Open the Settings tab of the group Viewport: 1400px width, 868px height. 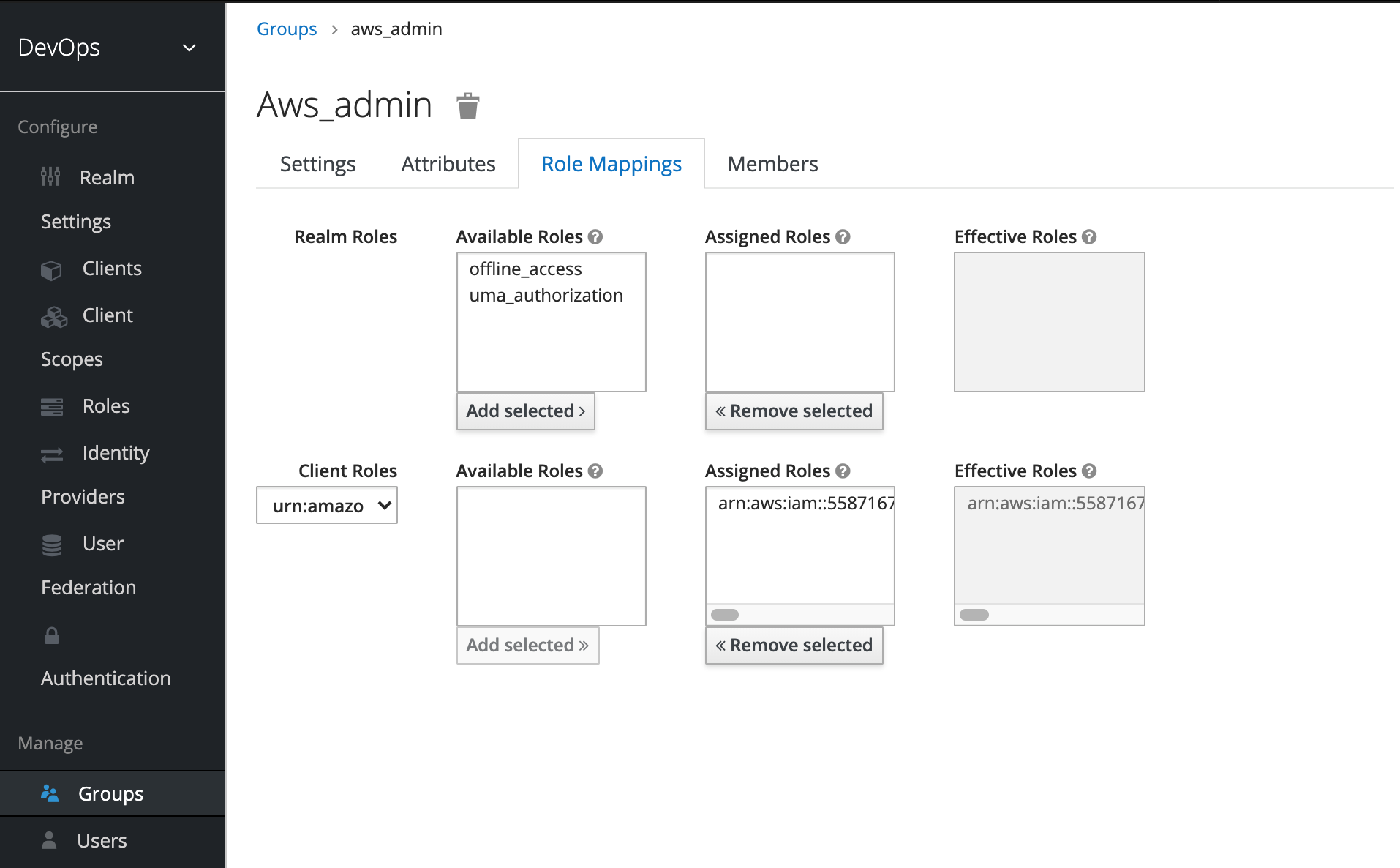317,164
